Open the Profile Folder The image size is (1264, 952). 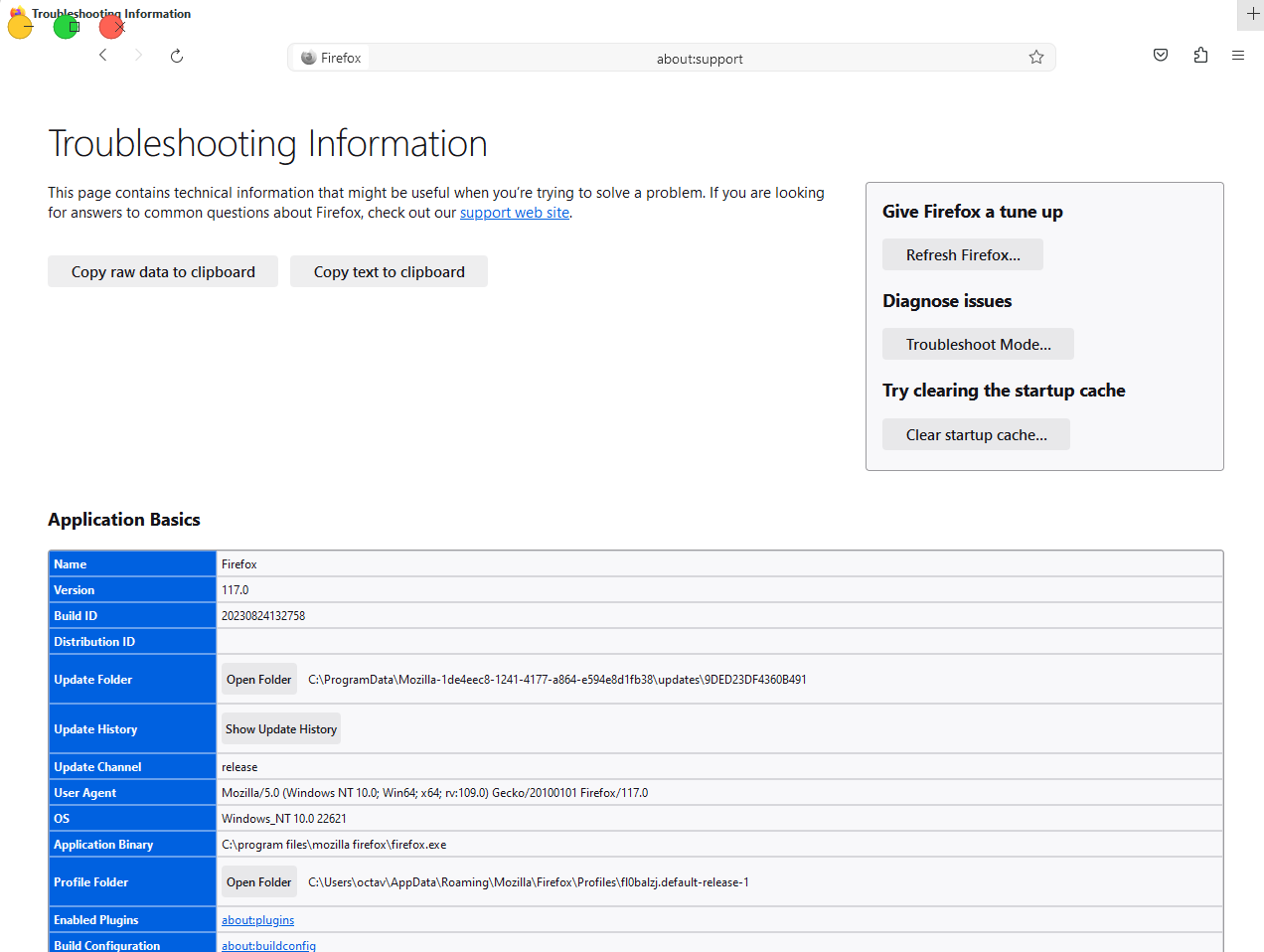tap(258, 881)
